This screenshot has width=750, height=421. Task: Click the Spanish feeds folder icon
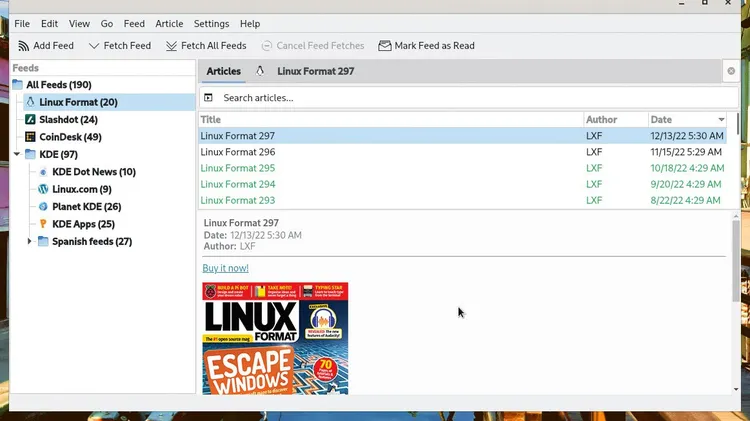point(43,241)
